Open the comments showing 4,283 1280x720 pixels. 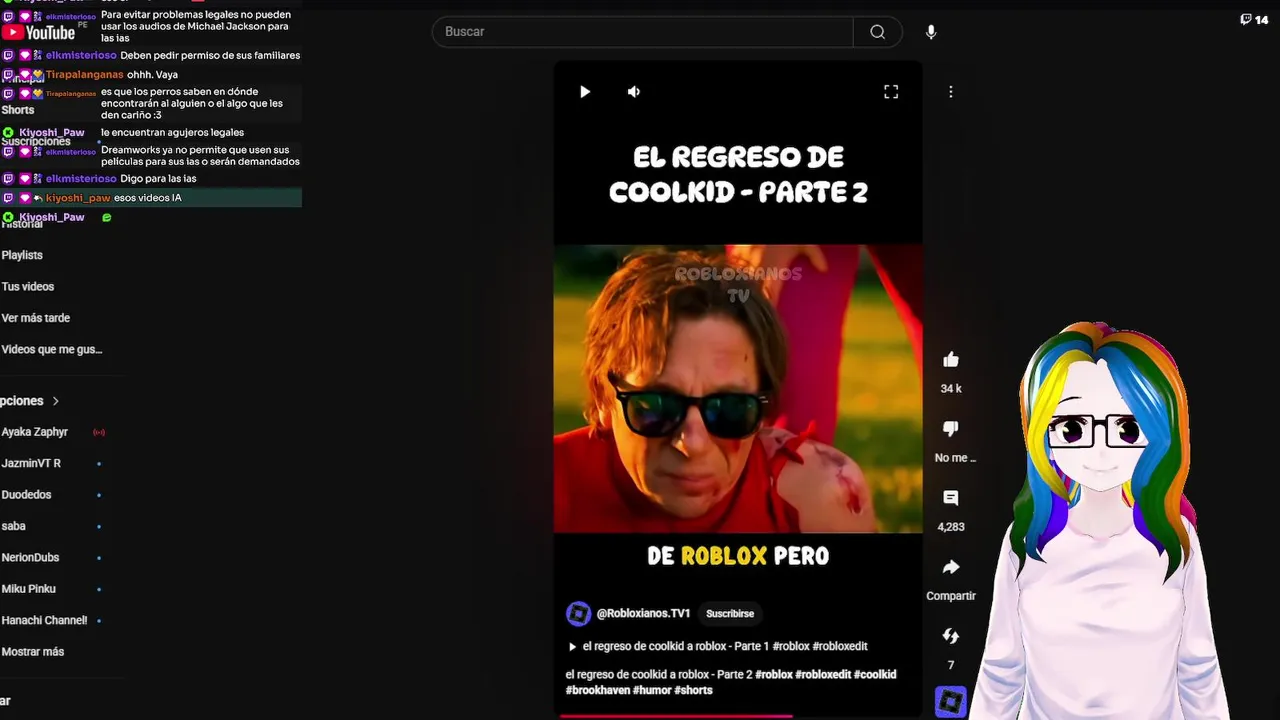[x=951, y=498]
